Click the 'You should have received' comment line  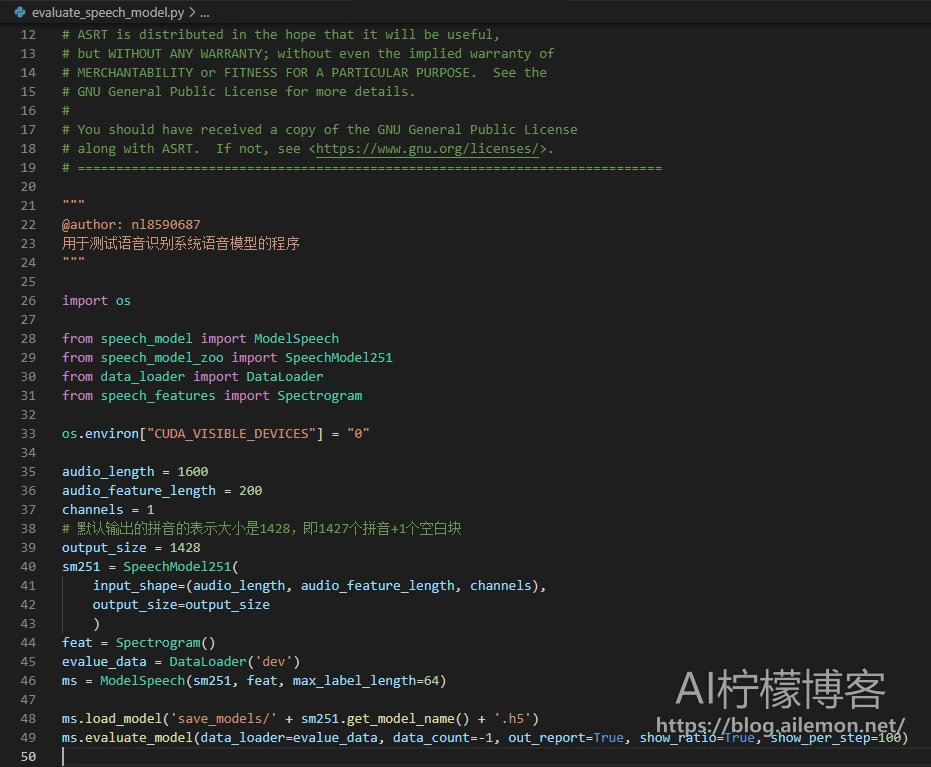[x=319, y=129]
